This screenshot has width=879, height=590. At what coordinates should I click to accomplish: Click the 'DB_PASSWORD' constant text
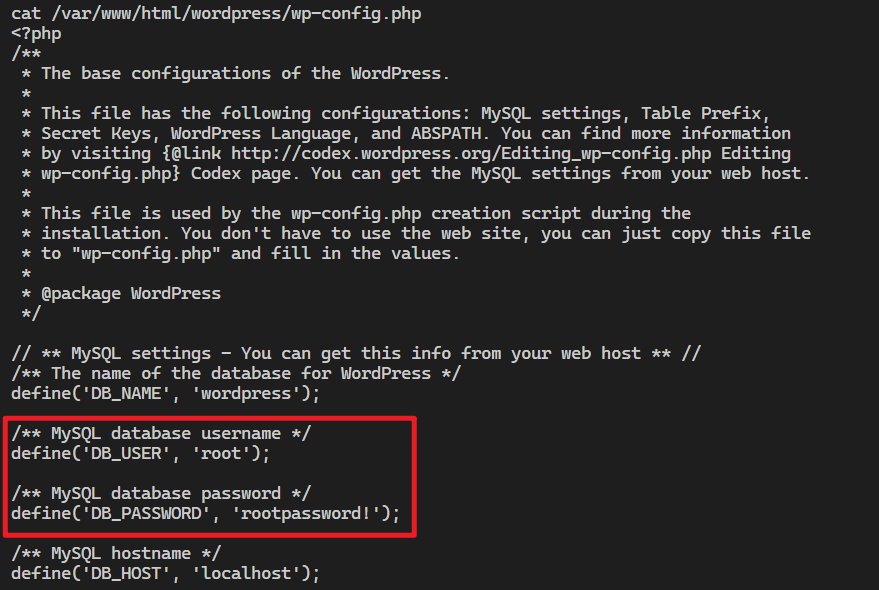pyautogui.click(x=146, y=514)
